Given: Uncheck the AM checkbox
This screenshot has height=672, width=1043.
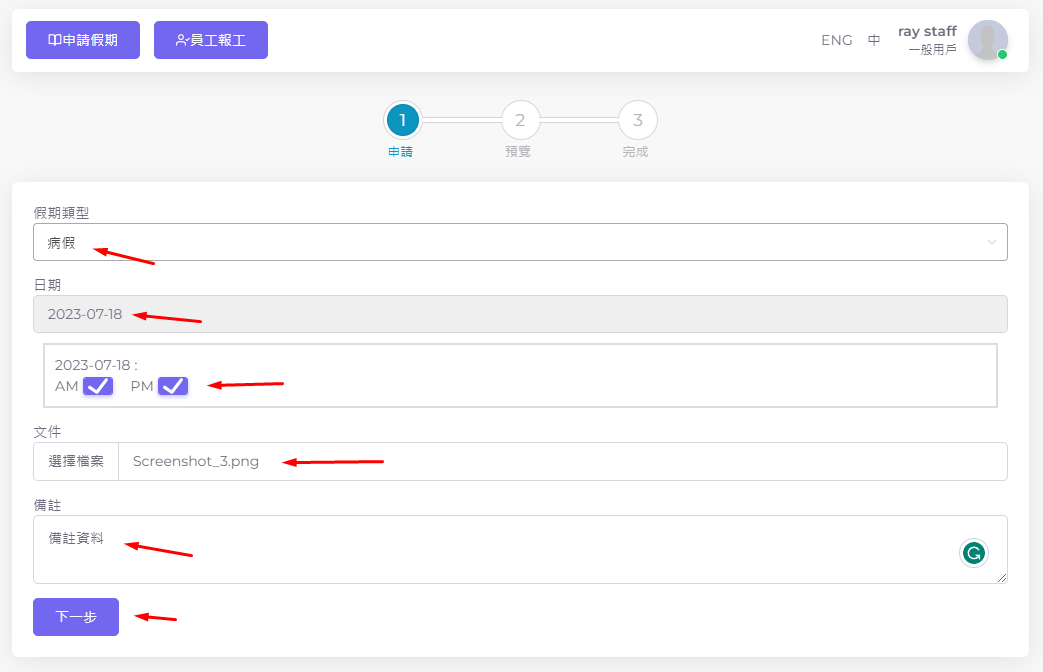Looking at the screenshot, I should point(98,386).
